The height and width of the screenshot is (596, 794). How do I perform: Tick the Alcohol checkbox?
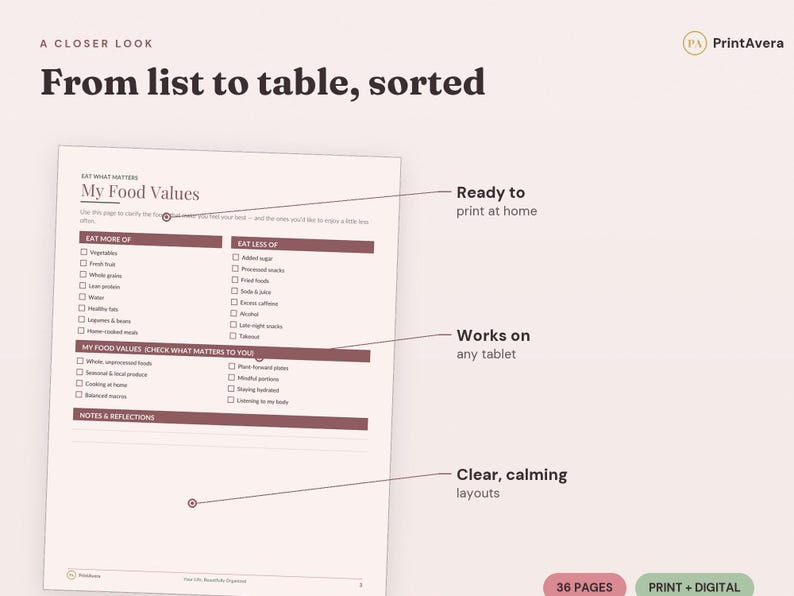point(234,313)
